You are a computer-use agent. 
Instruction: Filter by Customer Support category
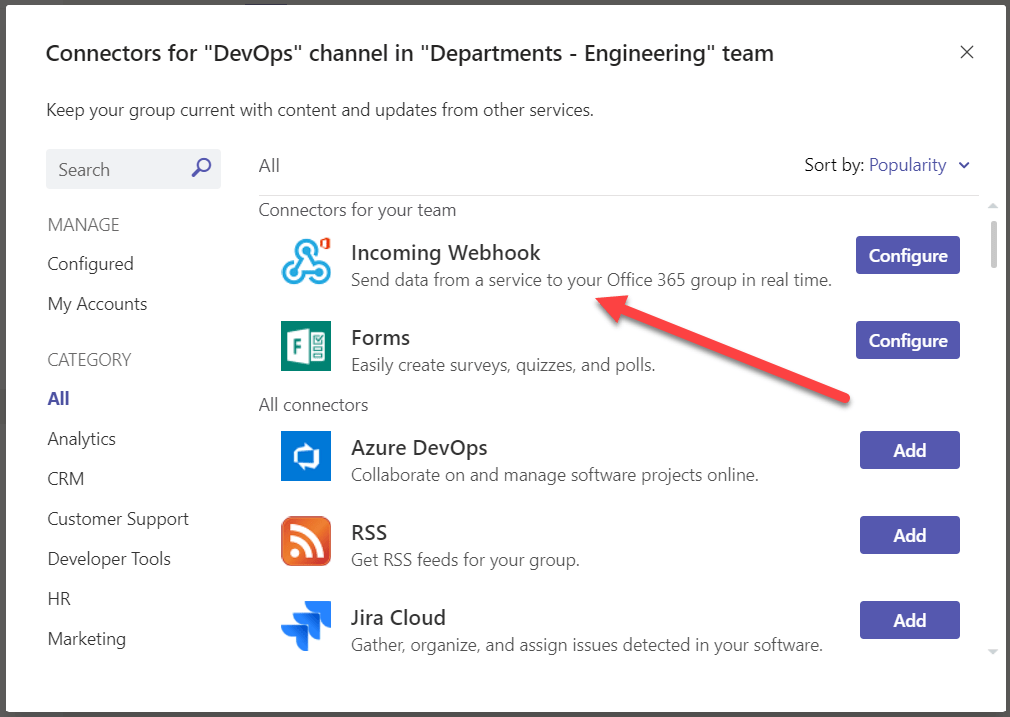pos(118,519)
